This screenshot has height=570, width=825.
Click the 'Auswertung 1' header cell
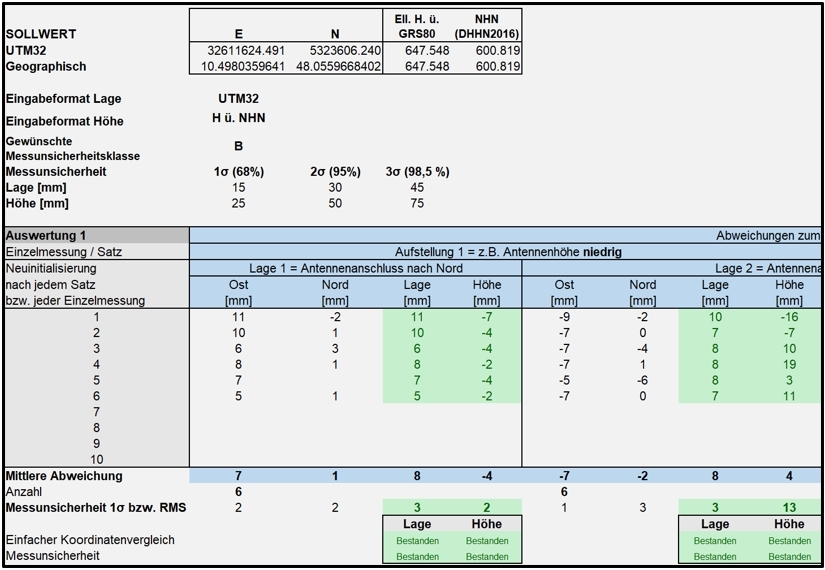(97, 236)
